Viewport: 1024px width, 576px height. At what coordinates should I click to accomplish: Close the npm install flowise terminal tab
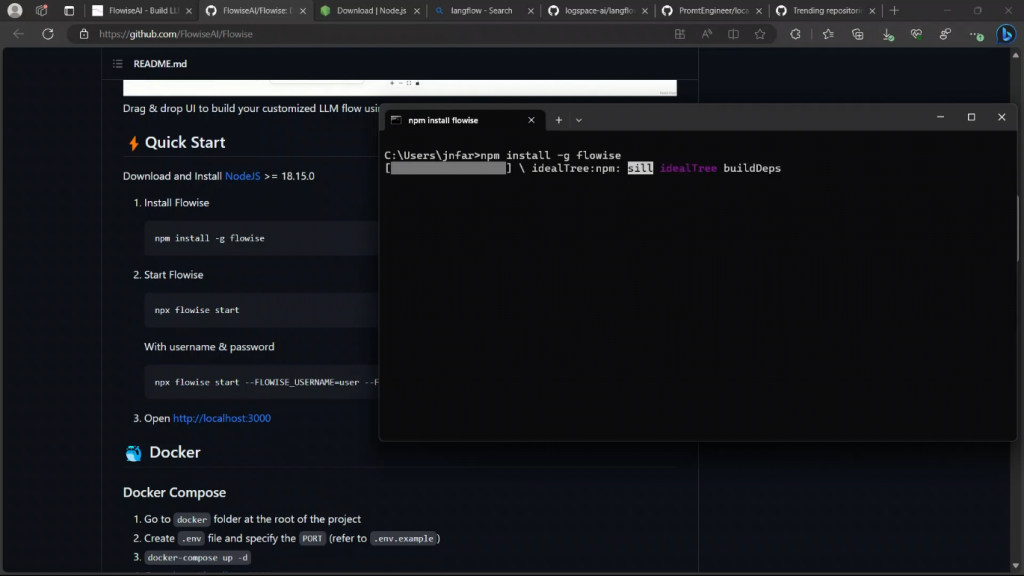point(532,120)
